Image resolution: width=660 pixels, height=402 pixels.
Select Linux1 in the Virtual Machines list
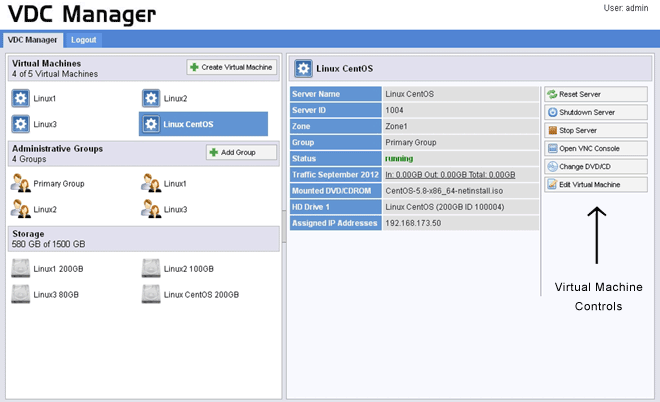pos(45,99)
